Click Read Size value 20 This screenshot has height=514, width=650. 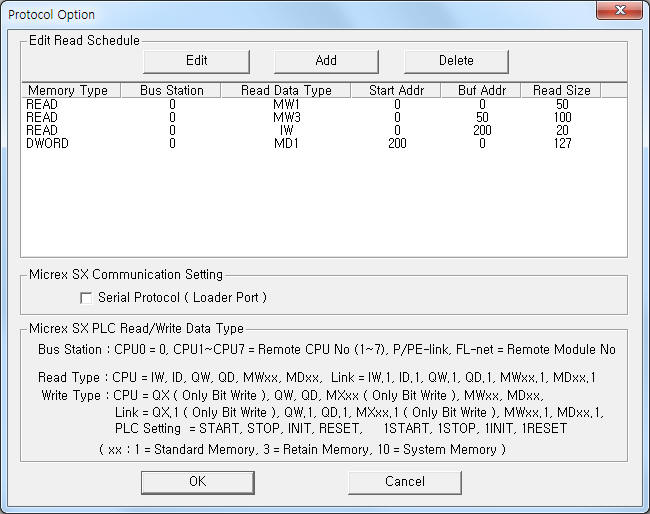coord(562,131)
